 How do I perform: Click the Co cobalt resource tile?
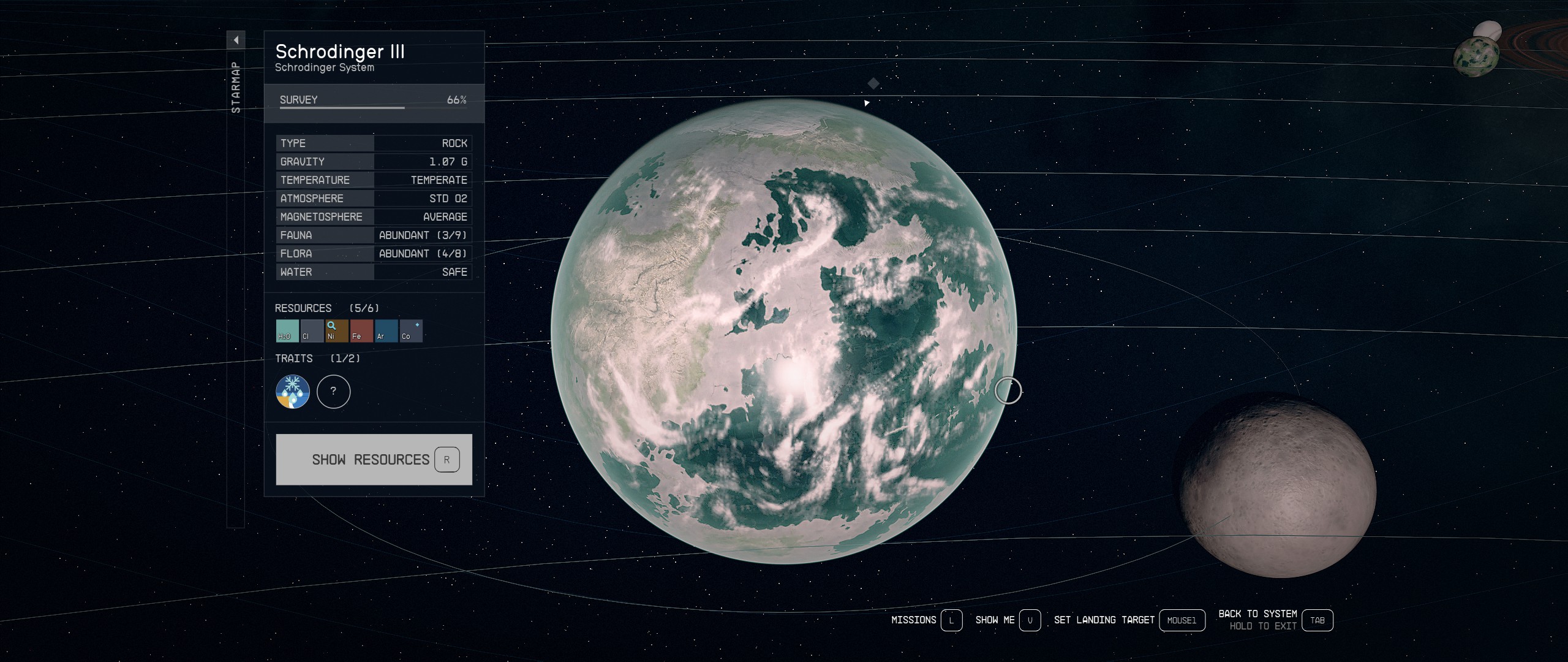(x=411, y=331)
